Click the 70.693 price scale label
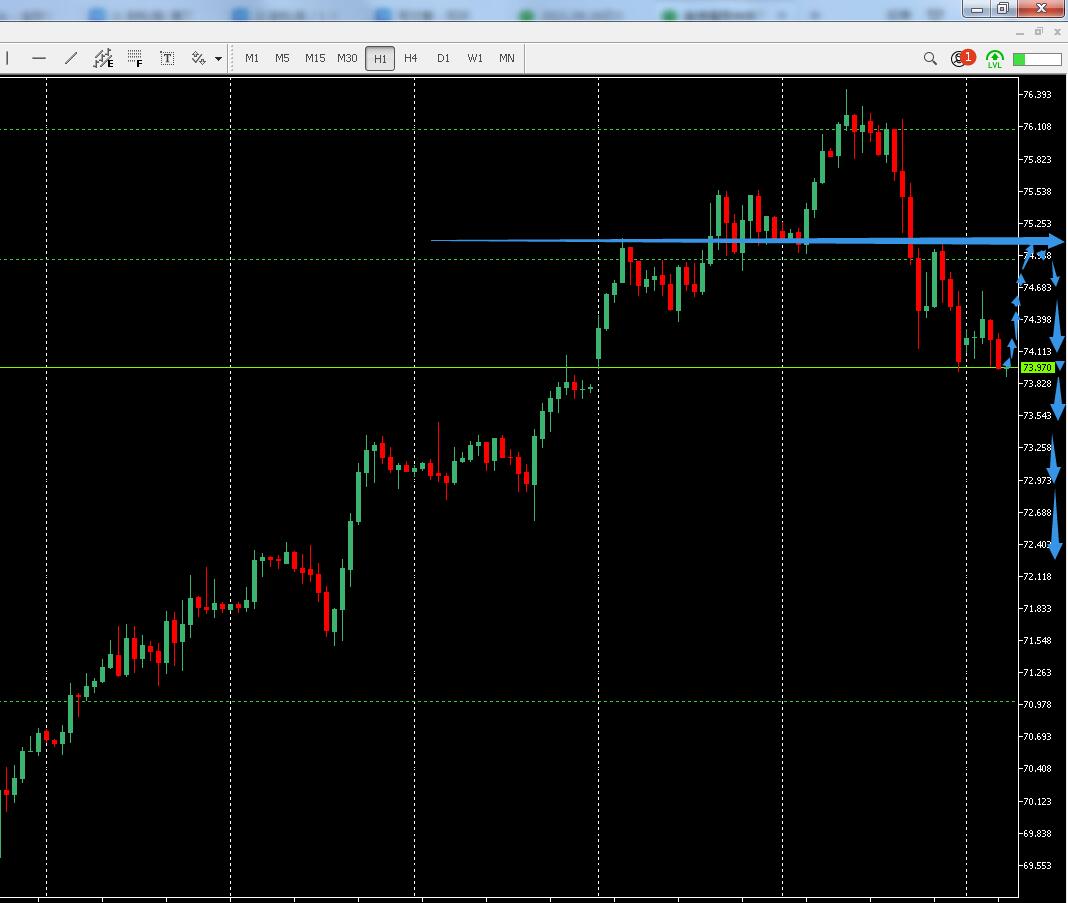 coord(1037,736)
